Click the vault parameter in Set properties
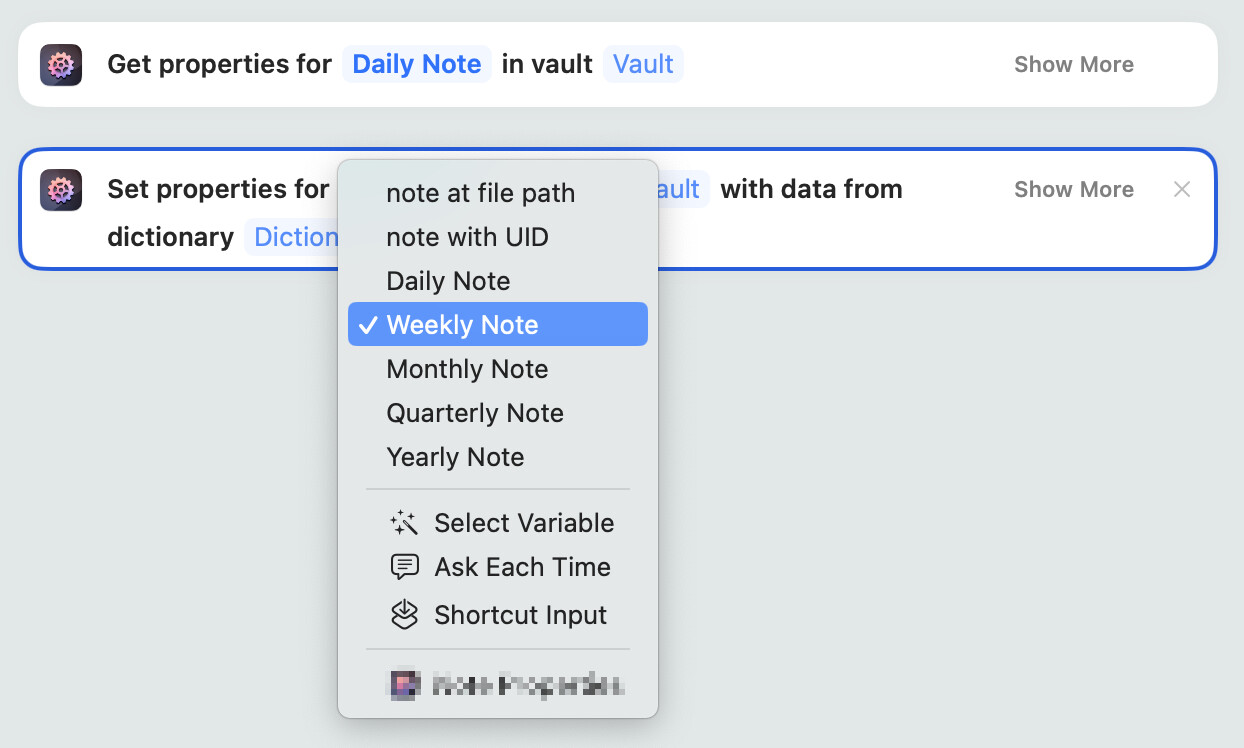 [x=684, y=190]
